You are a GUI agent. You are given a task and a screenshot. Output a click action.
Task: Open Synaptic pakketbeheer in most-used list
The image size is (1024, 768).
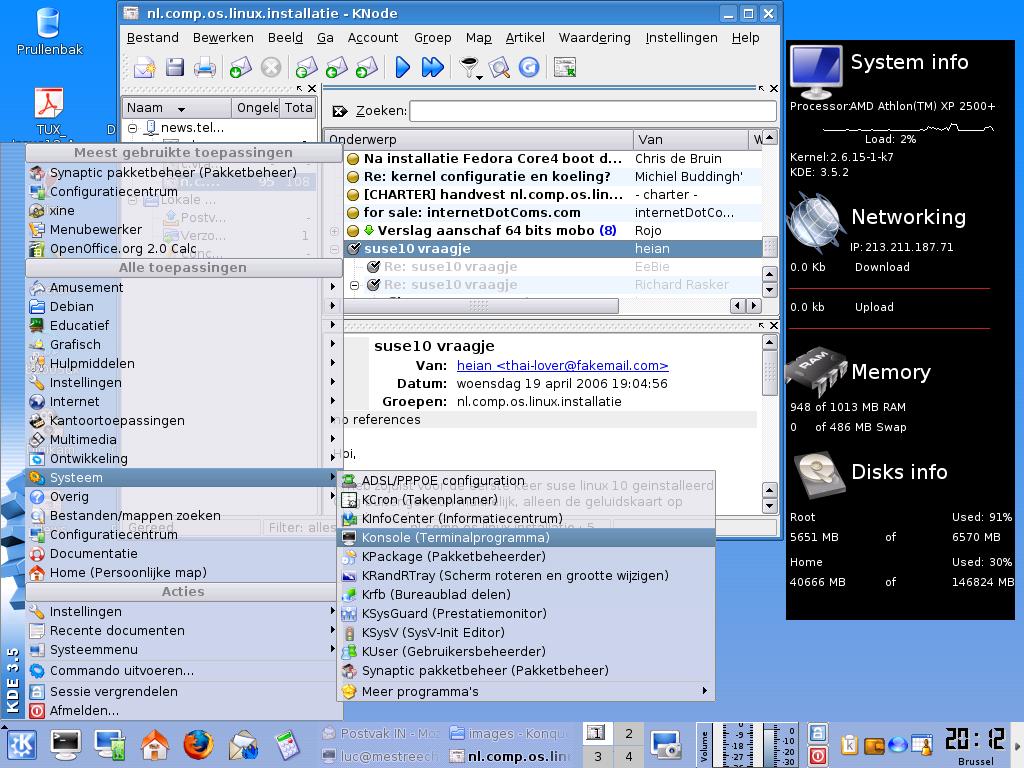tap(183, 172)
